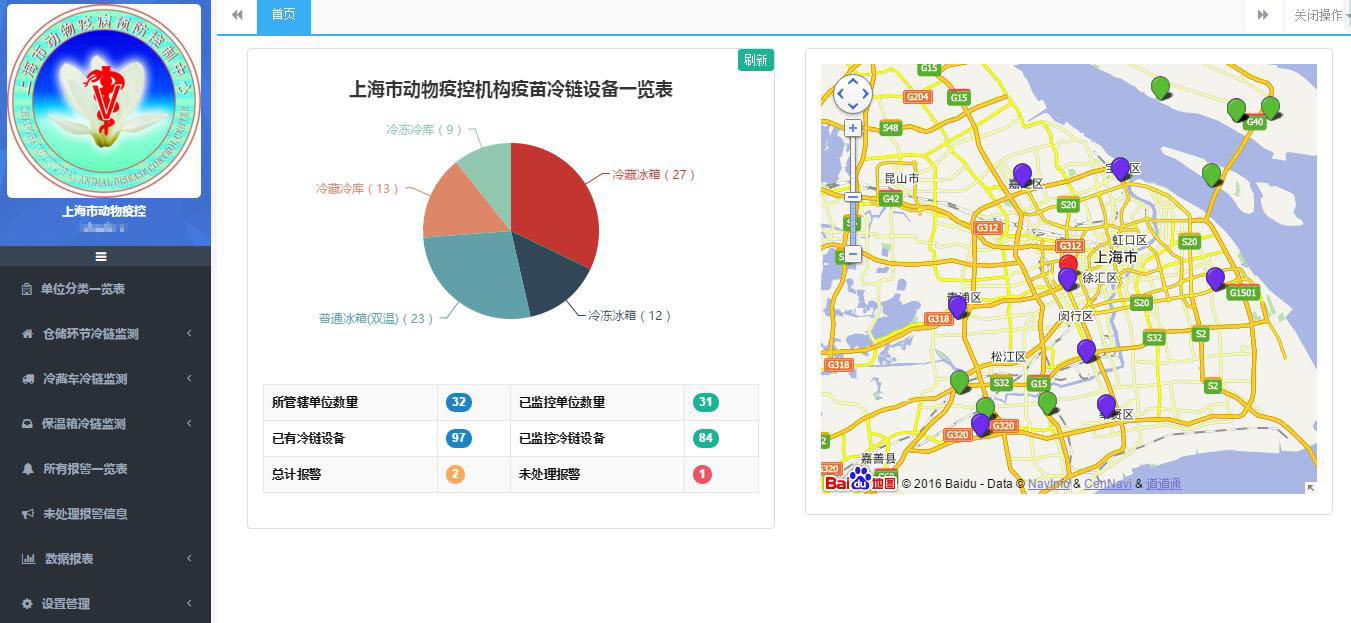Open the NavInfo link on the map
The width and height of the screenshot is (1351, 623).
(x=1048, y=484)
